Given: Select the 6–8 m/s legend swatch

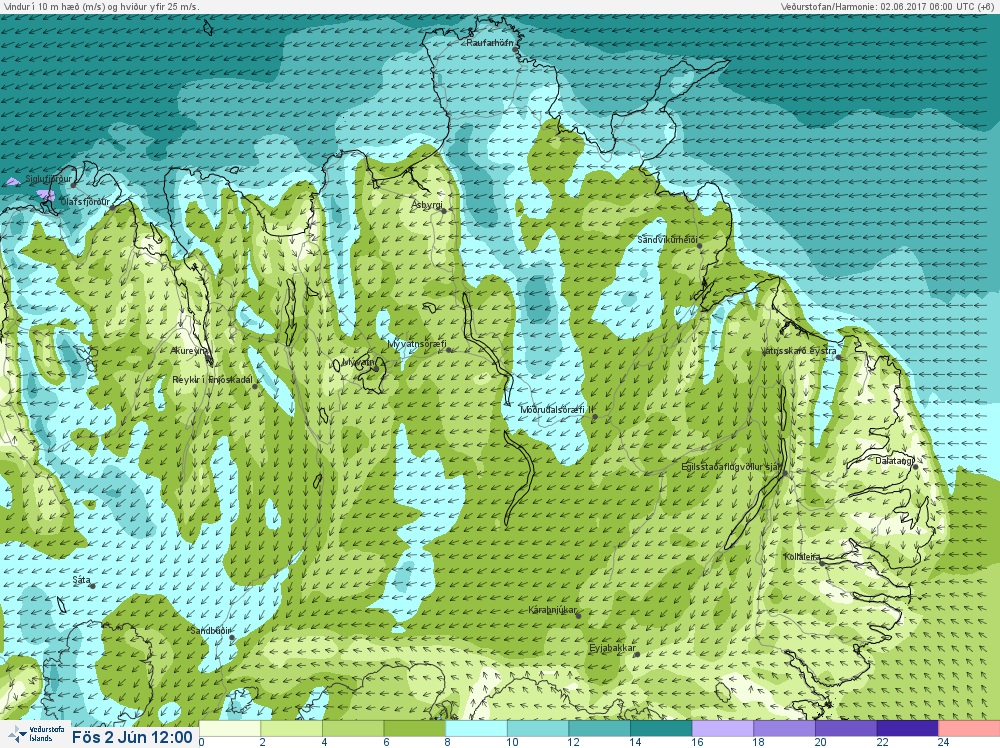Looking at the screenshot, I should click(415, 728).
